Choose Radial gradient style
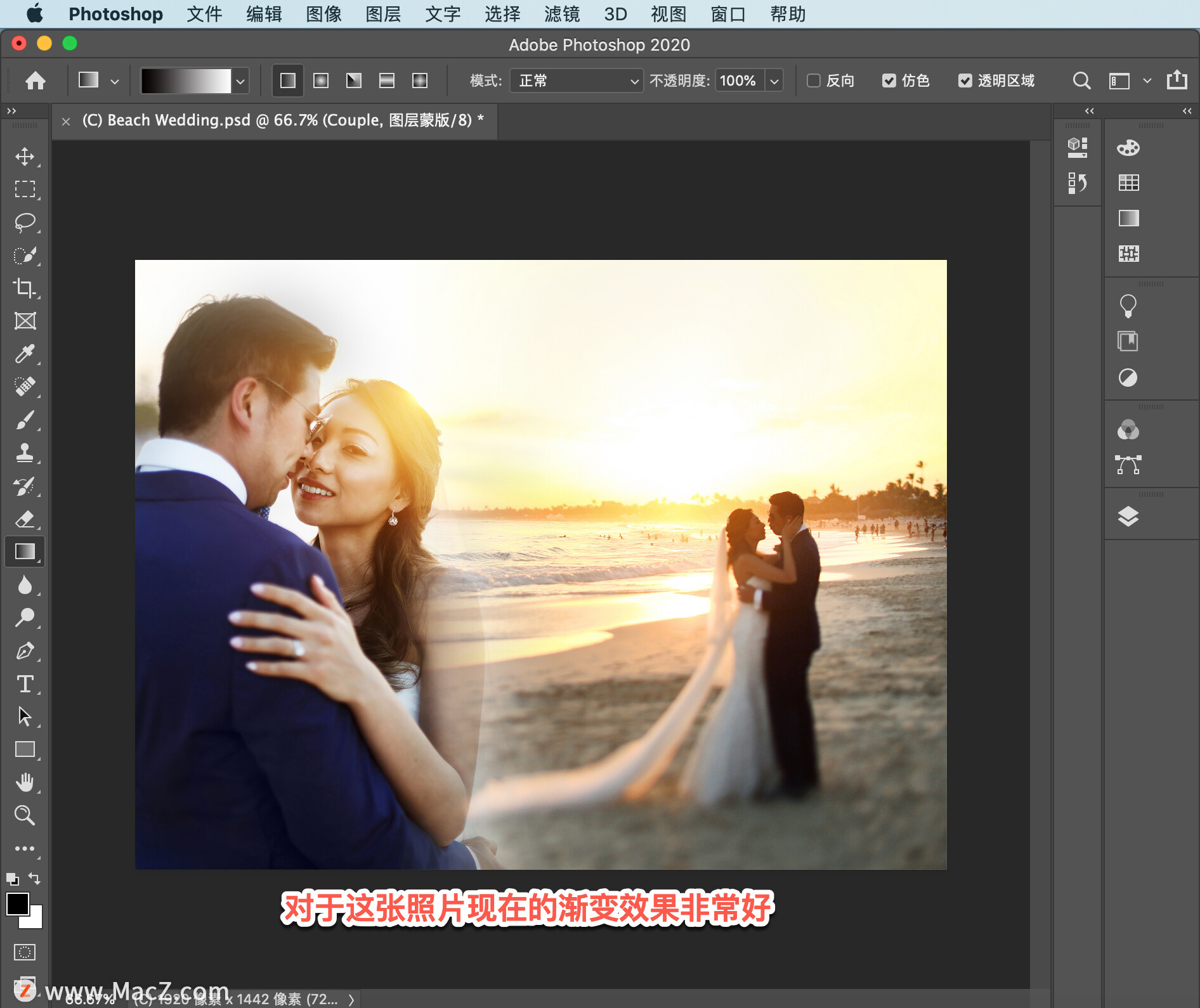Image resolution: width=1200 pixels, height=1008 pixels. click(x=321, y=81)
